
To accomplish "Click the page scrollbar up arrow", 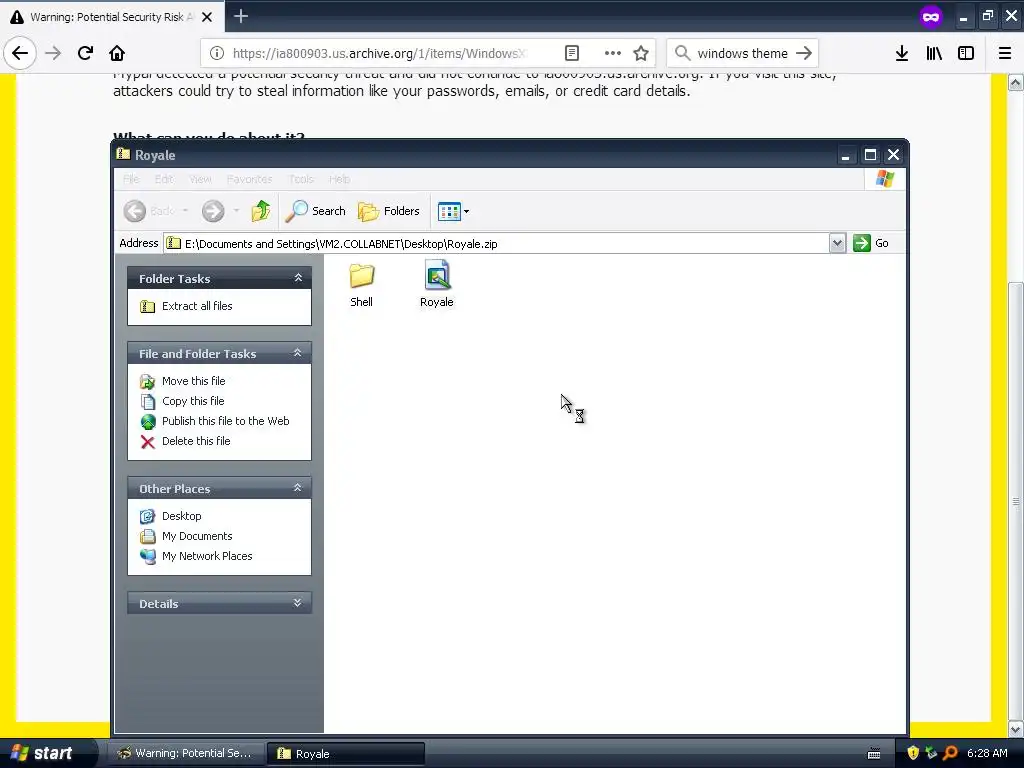I will [x=1015, y=83].
